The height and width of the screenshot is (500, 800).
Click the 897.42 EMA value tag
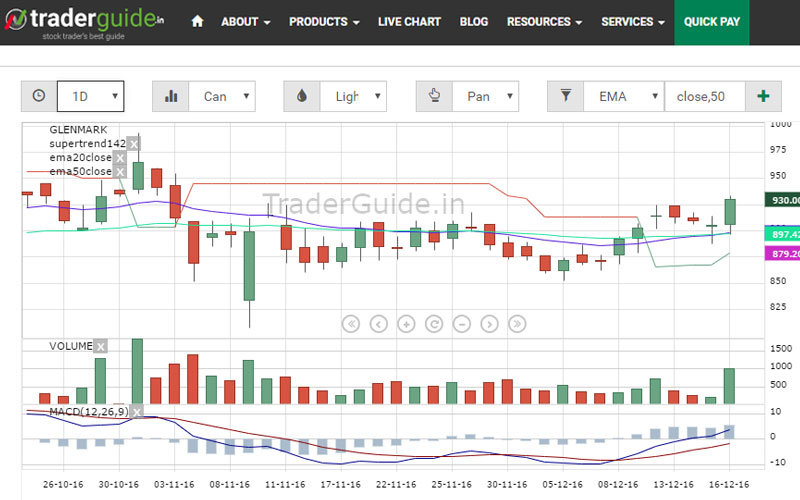pyautogui.click(x=782, y=234)
